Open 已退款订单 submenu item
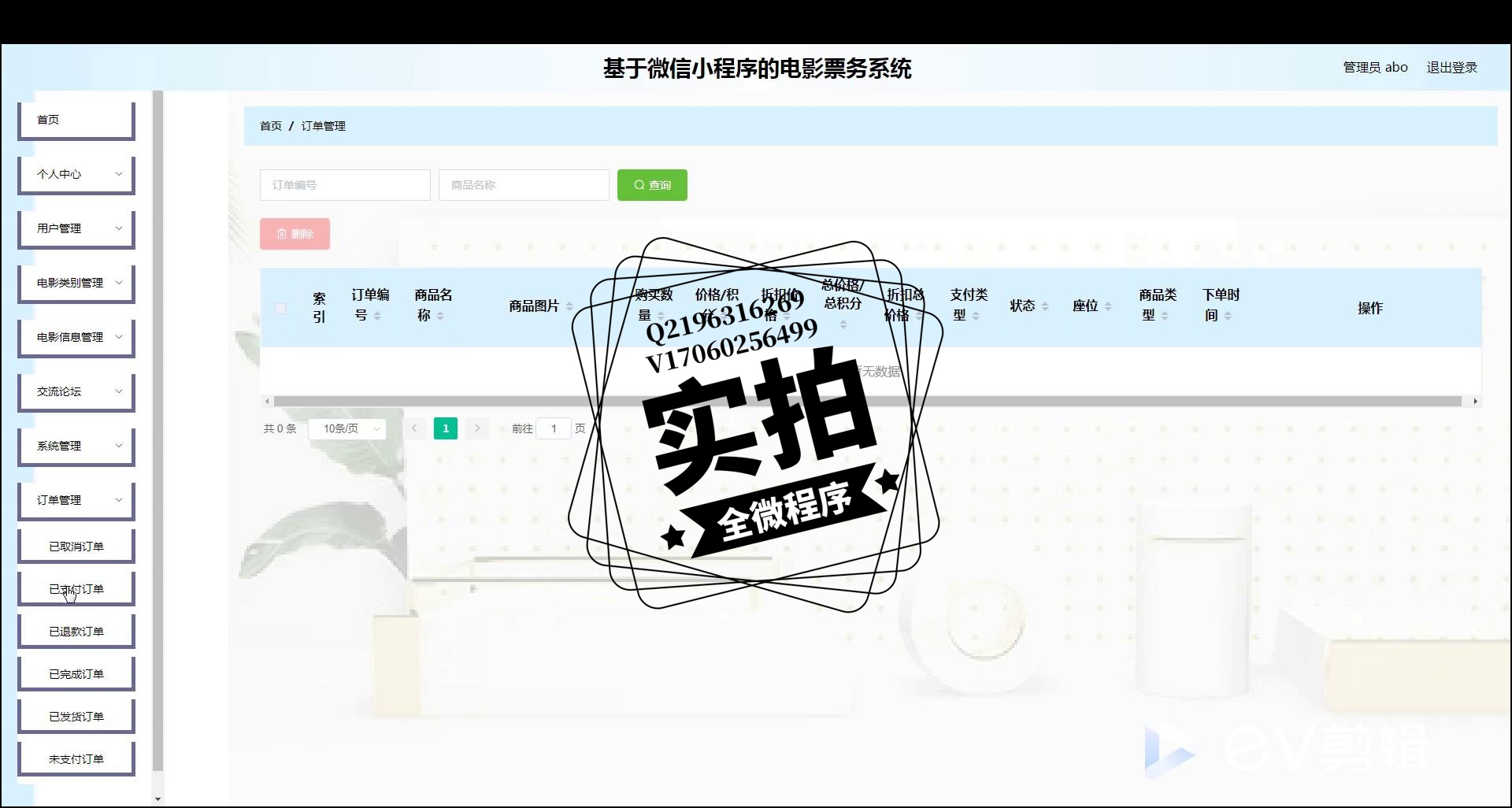 pyautogui.click(x=76, y=632)
